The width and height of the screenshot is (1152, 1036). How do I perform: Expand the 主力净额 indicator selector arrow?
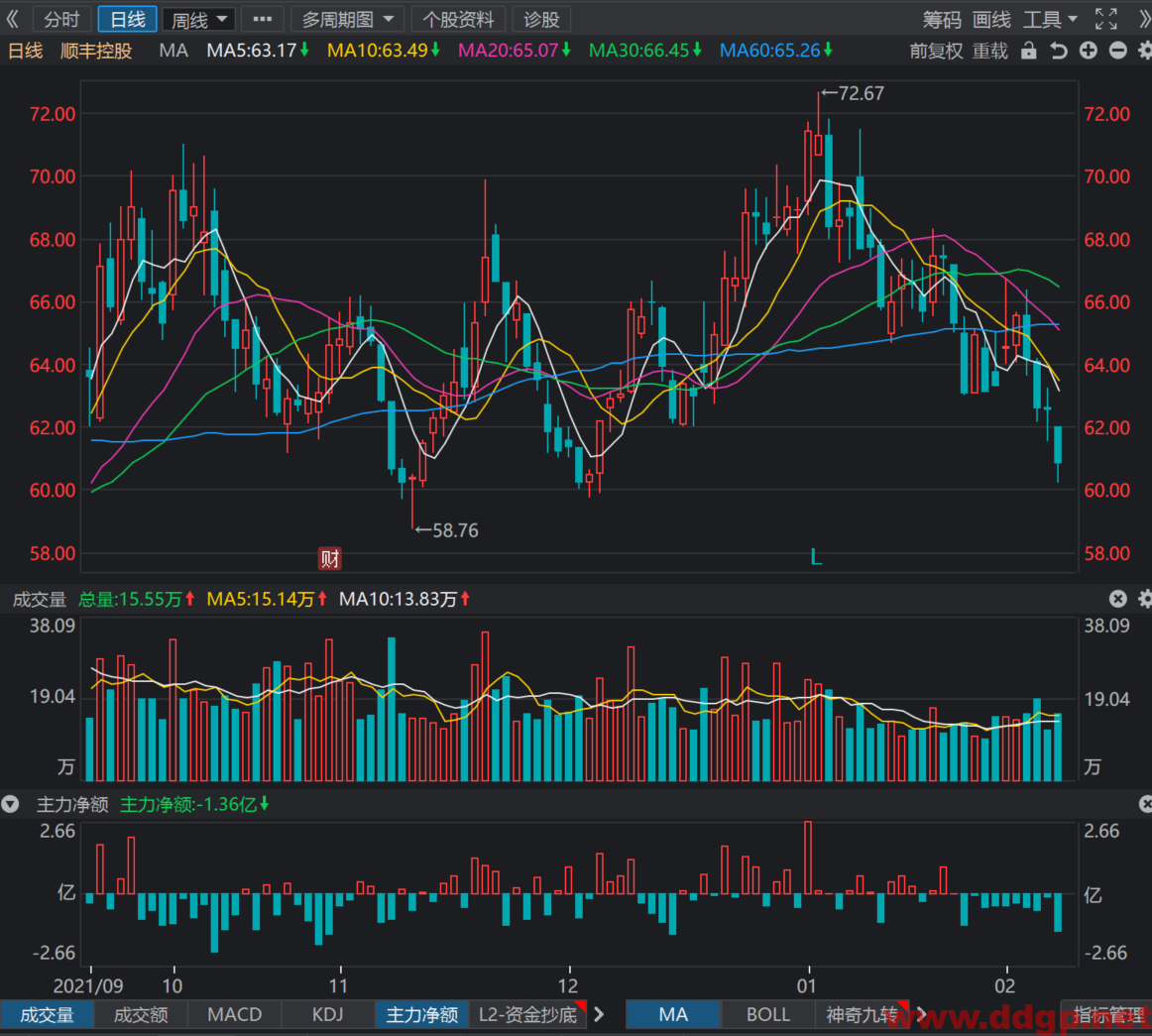pyautogui.click(x=10, y=805)
